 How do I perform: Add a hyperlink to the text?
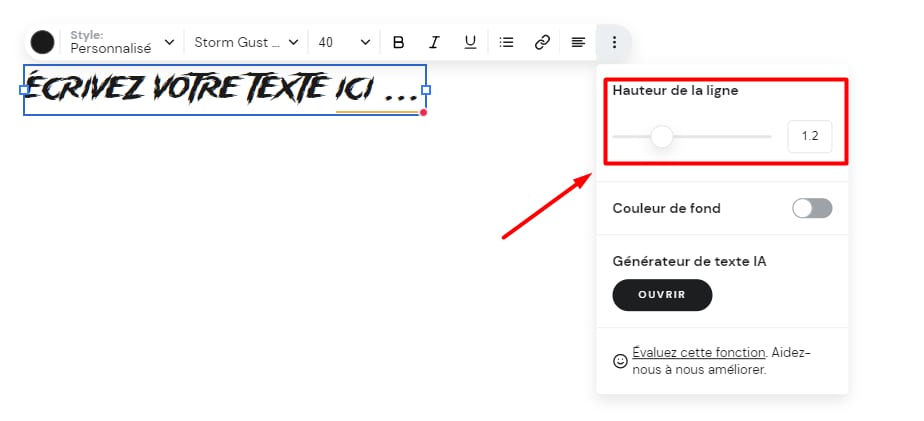click(542, 42)
